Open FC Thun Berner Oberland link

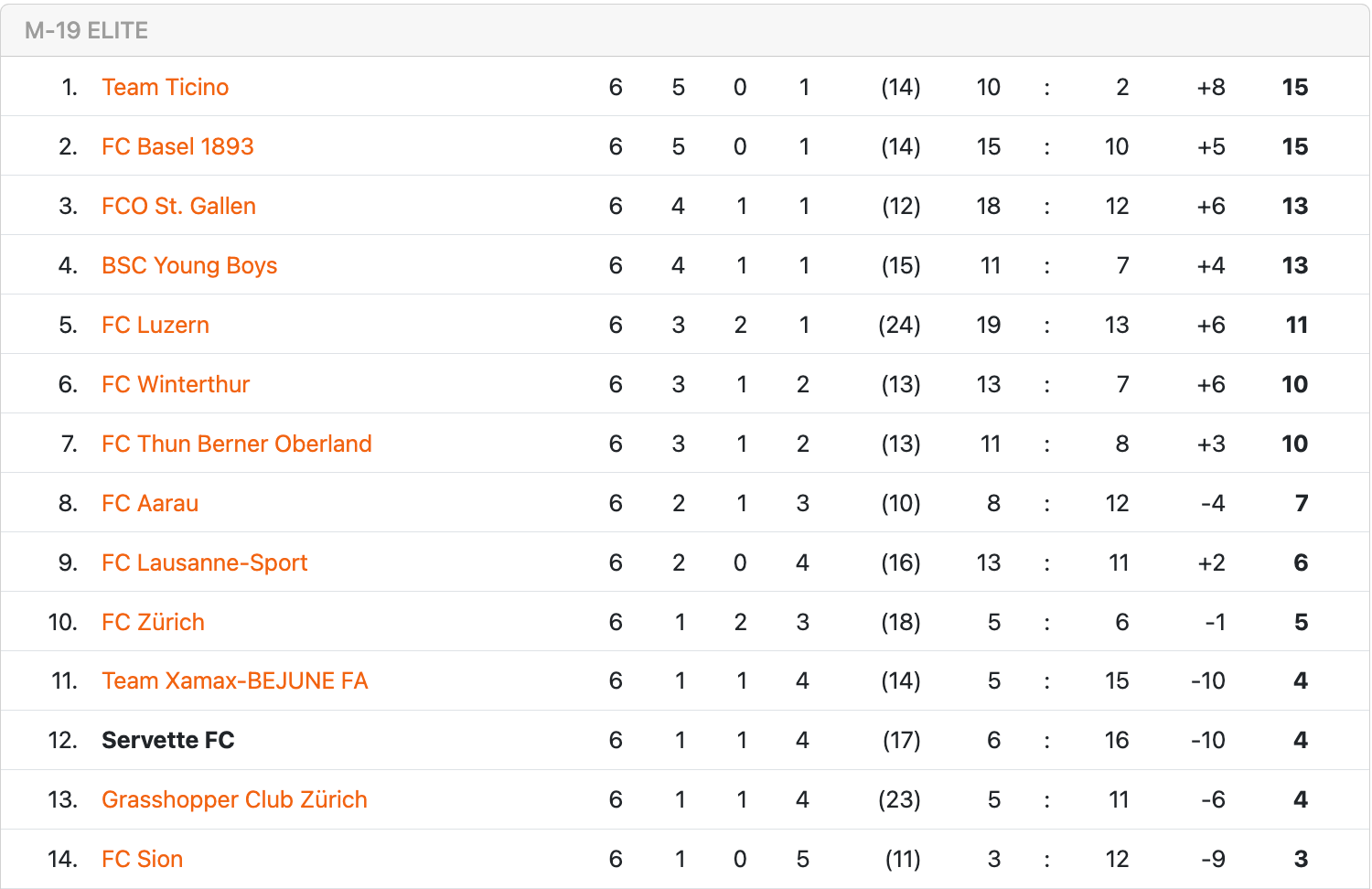[237, 444]
